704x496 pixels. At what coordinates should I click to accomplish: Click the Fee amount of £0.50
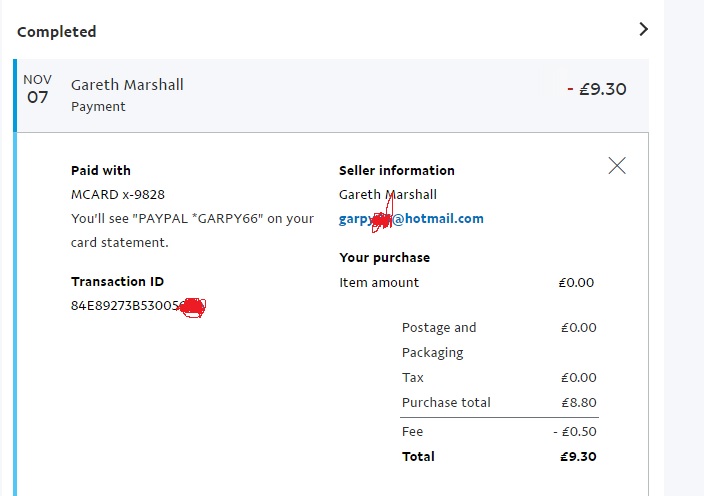576,432
